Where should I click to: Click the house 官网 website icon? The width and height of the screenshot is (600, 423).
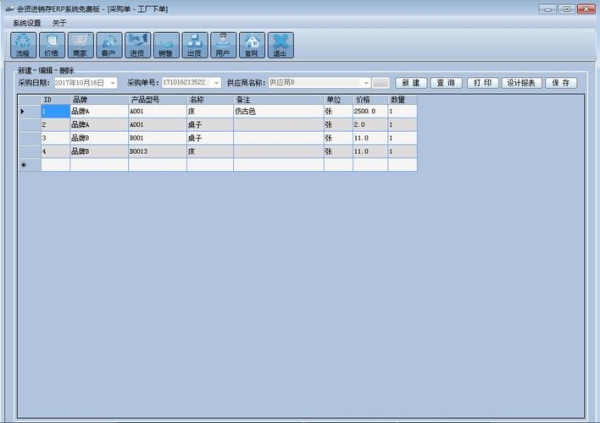coord(252,45)
